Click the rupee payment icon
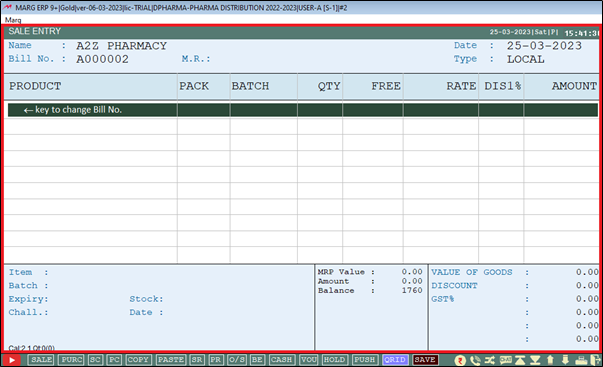This screenshot has width=603, height=367. coord(460,360)
